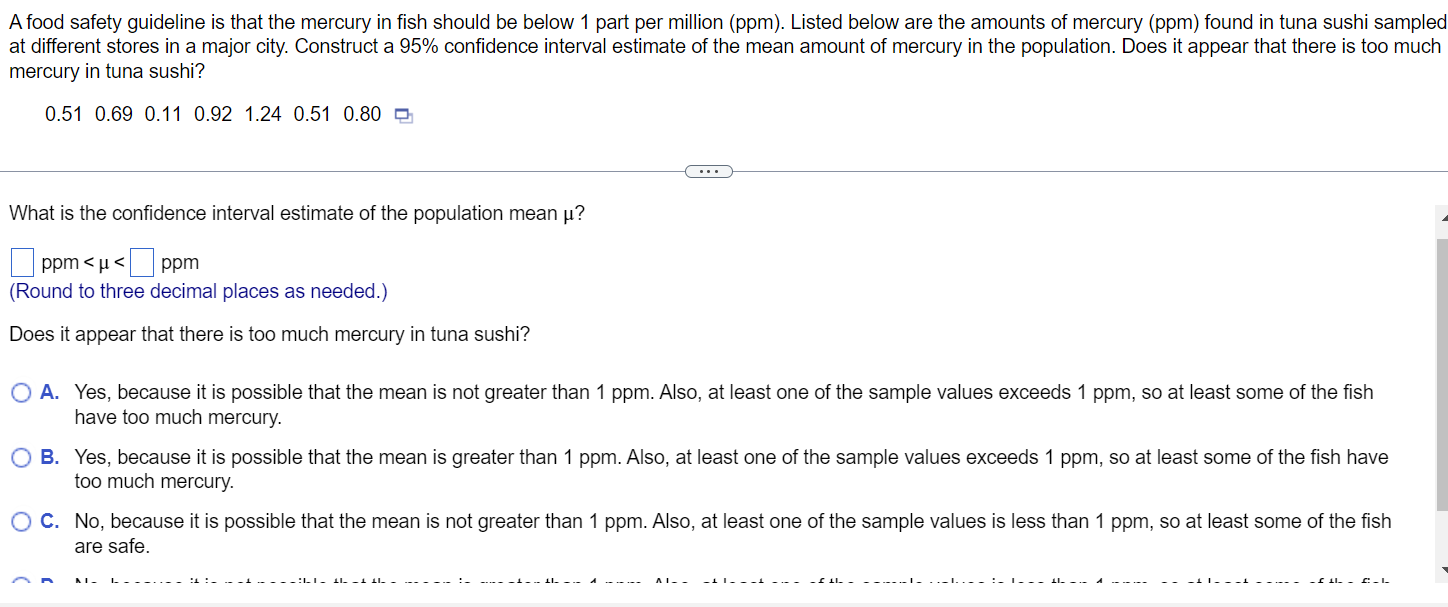Viewport: 1448px width, 607px height.
Task: Click option B text about mean greater than 1 ppm
Action: click(x=731, y=469)
